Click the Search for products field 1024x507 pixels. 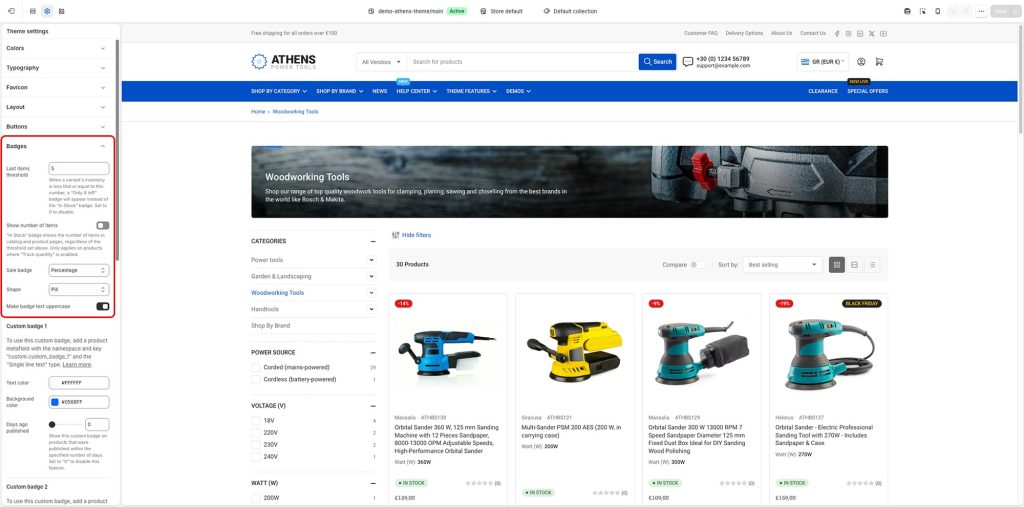tap(522, 62)
